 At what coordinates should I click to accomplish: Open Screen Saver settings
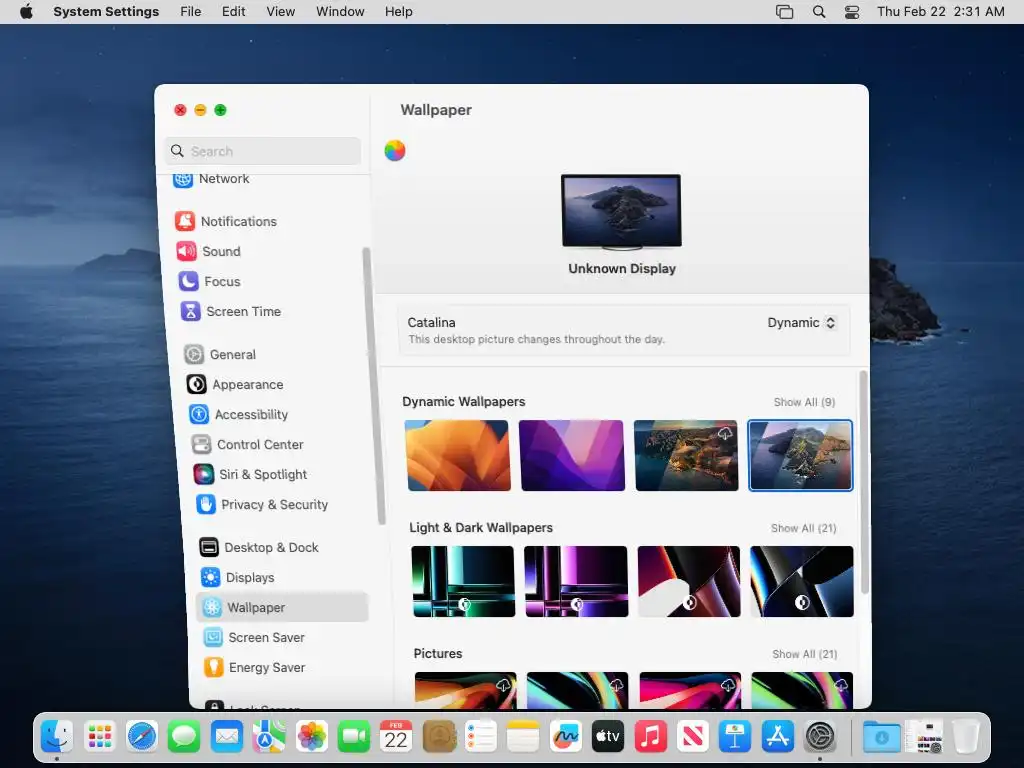tap(255, 637)
